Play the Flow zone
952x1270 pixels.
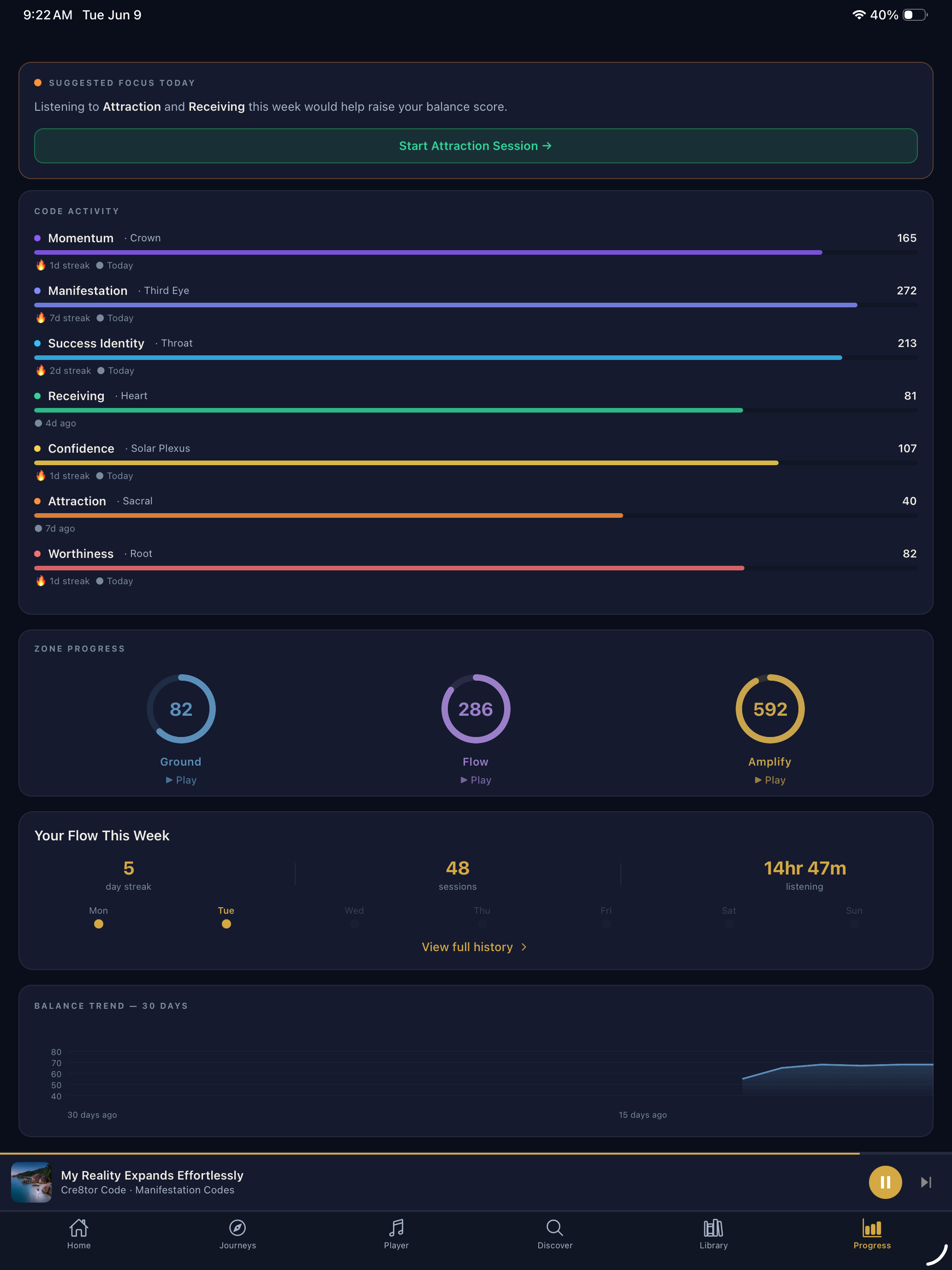pyautogui.click(x=476, y=780)
